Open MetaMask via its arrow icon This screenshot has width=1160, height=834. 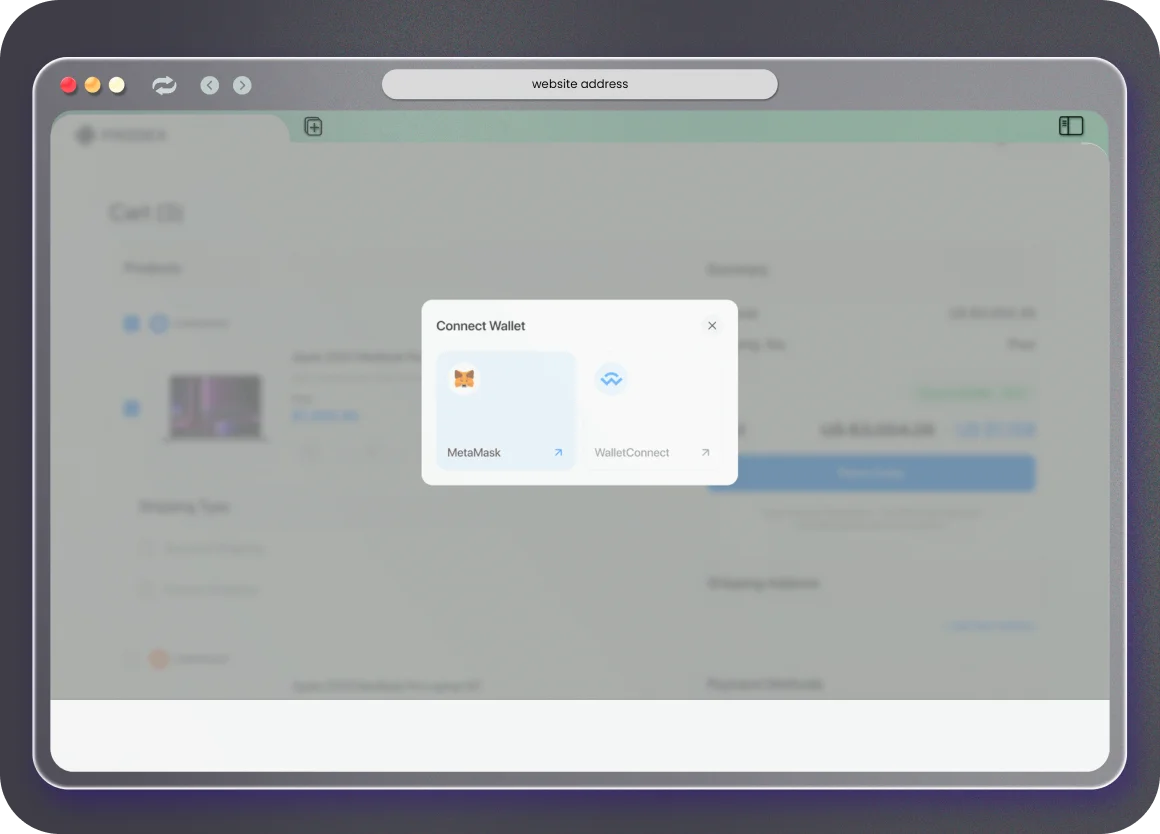(x=558, y=453)
